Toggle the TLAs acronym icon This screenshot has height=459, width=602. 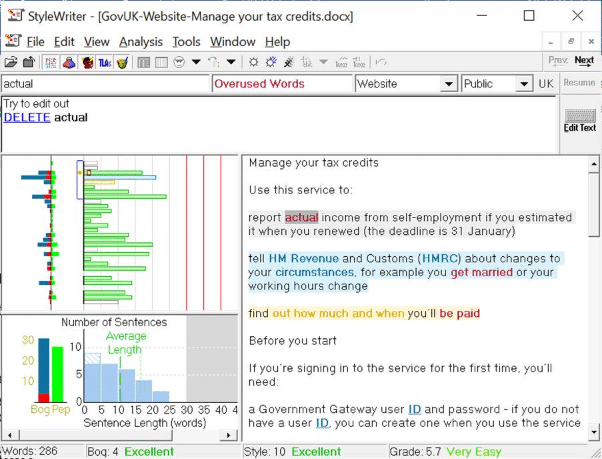click(105, 62)
